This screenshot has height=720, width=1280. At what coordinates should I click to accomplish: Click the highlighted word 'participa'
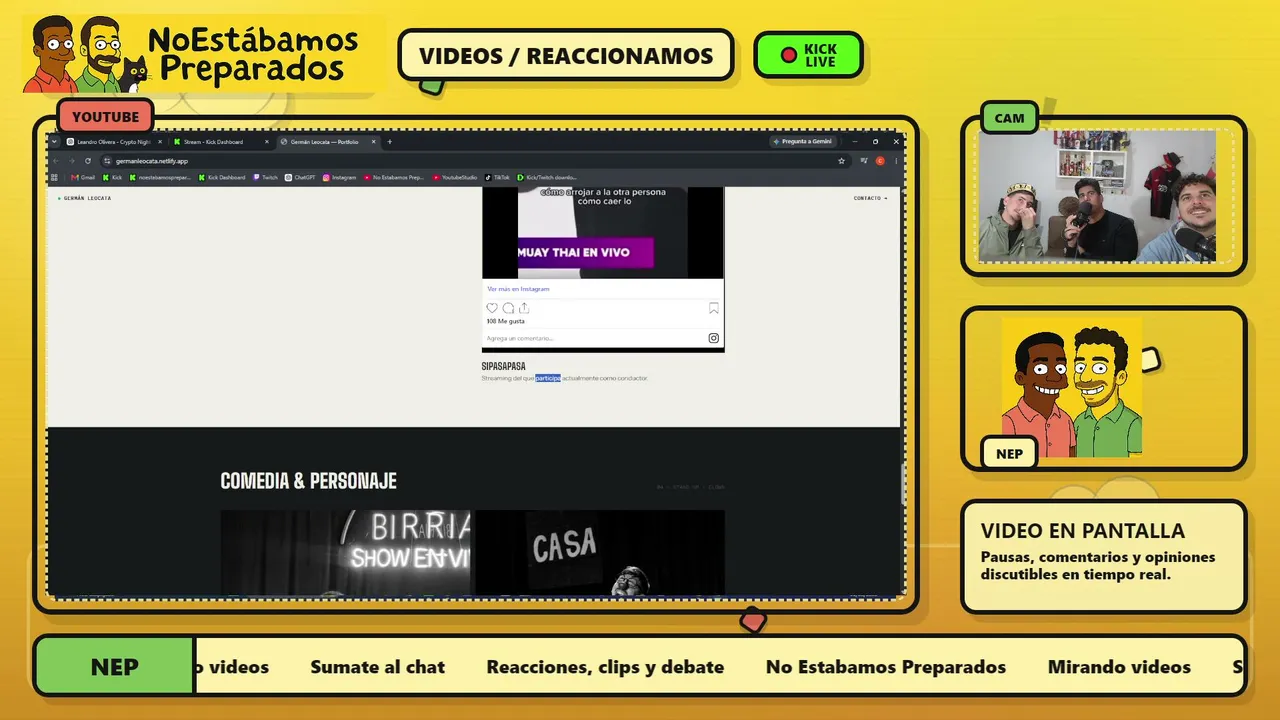pyautogui.click(x=548, y=378)
